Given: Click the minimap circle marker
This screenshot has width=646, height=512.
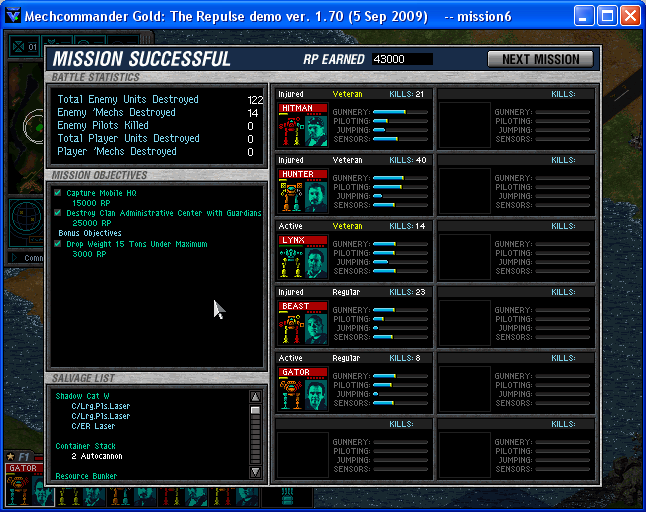Looking at the screenshot, I should [34, 126].
